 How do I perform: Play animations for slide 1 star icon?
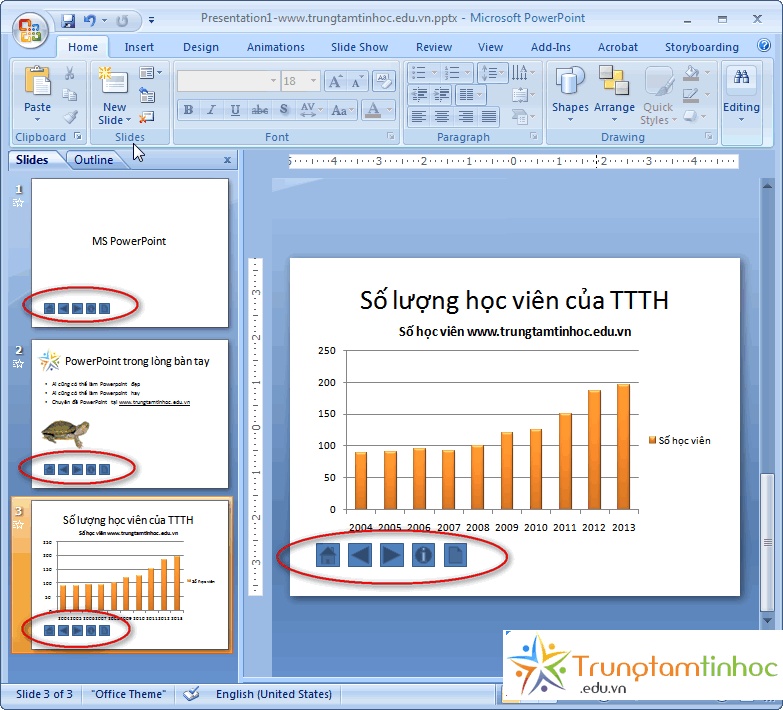(18, 203)
